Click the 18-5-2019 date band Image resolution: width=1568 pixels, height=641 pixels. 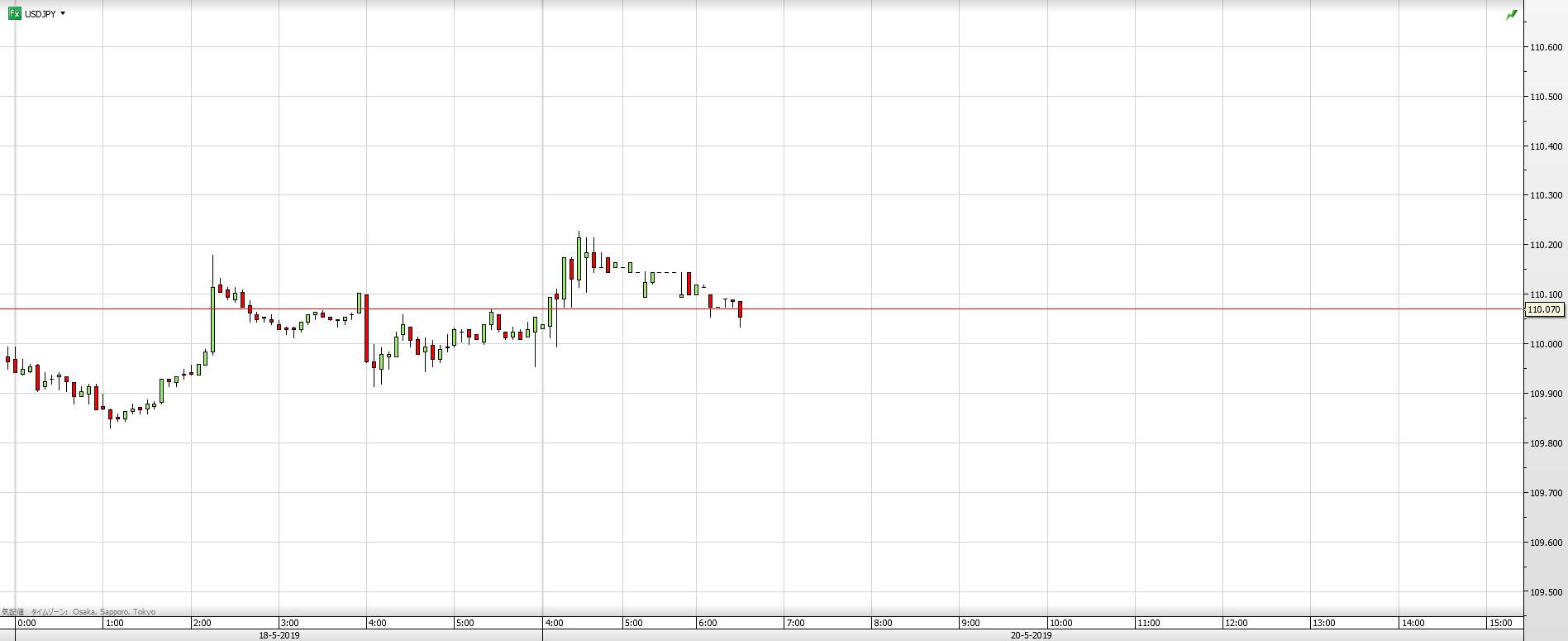(x=279, y=635)
